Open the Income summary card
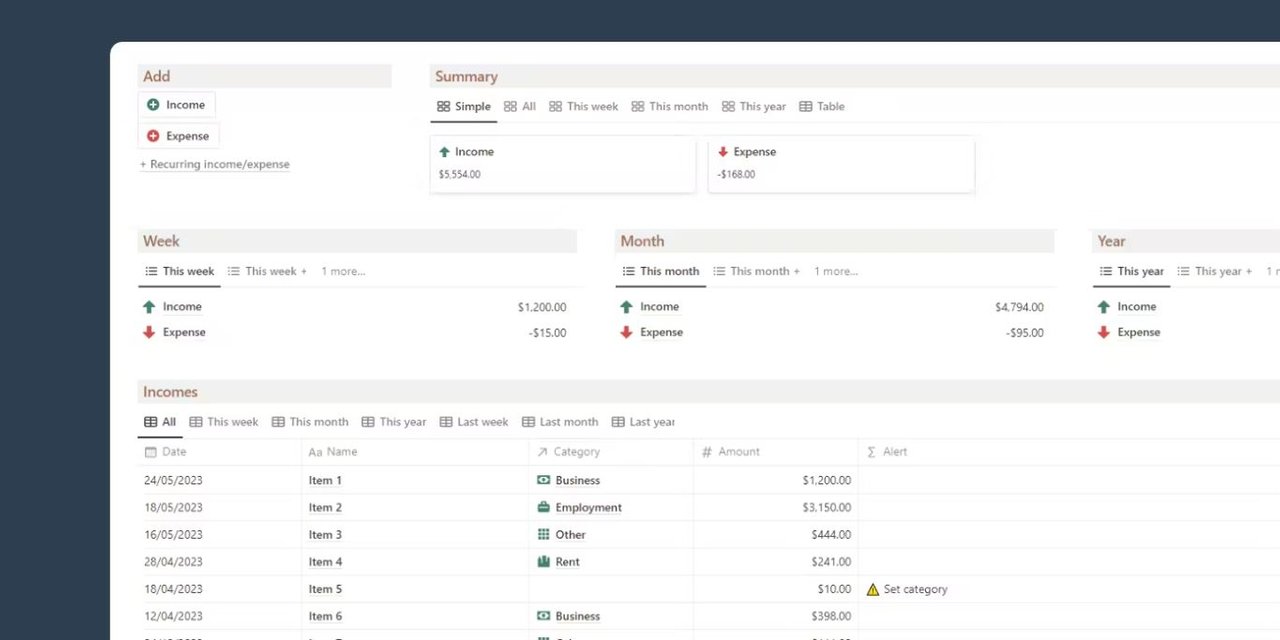 [x=563, y=164]
